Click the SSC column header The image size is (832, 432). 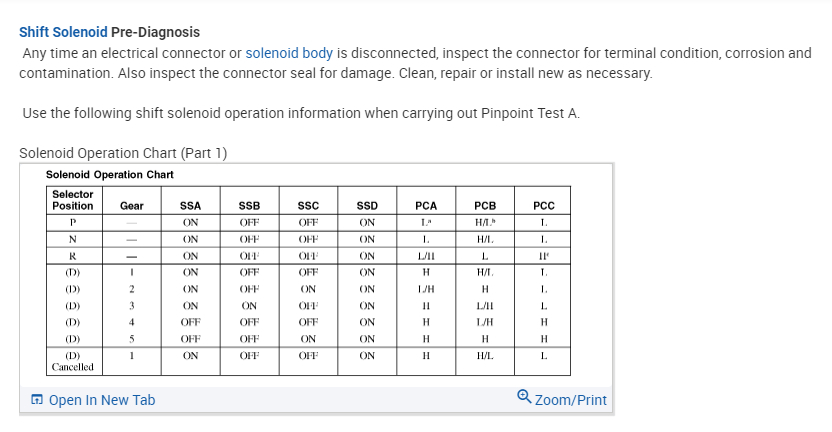pos(308,206)
